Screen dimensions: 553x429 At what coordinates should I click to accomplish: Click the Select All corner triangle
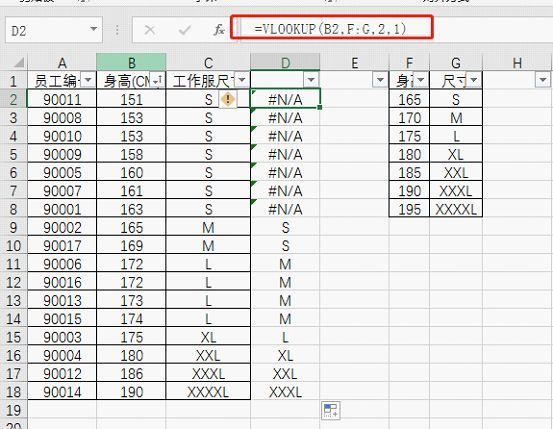point(18,62)
